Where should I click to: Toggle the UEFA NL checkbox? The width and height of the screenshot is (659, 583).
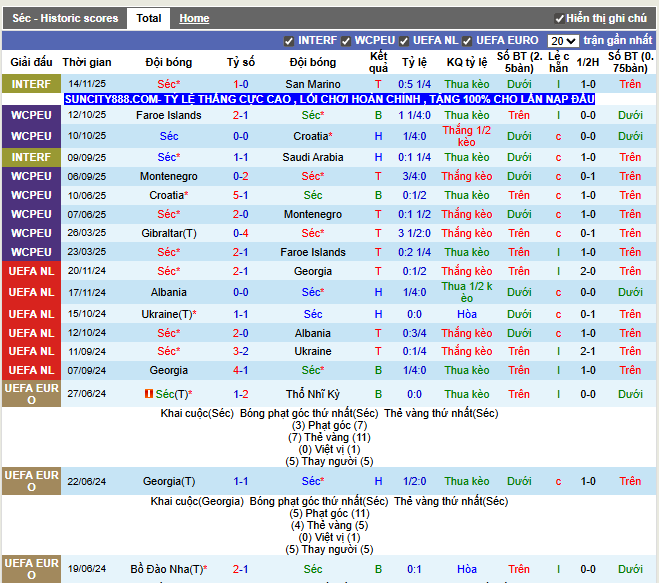(404, 41)
